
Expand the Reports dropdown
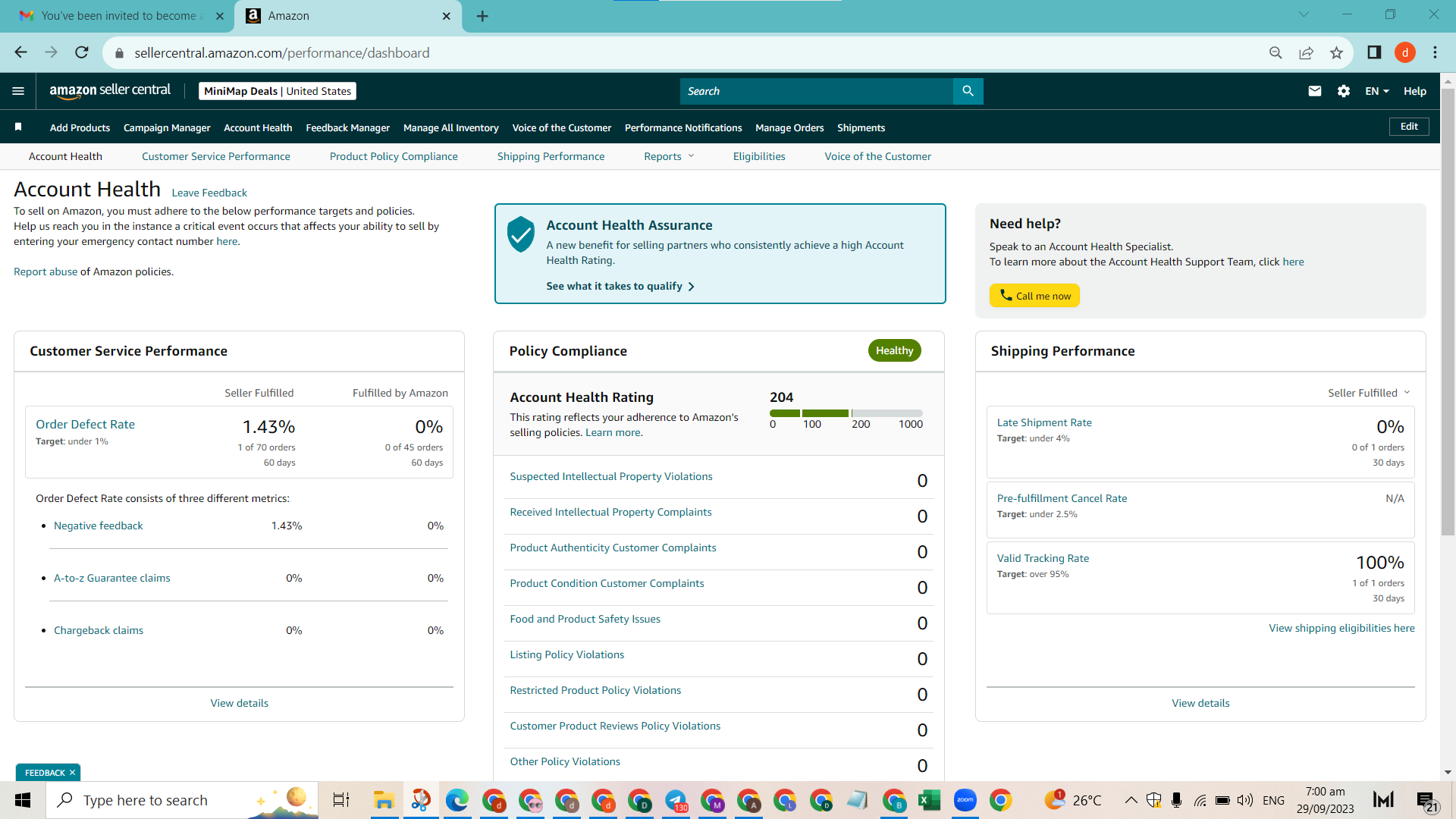669,156
